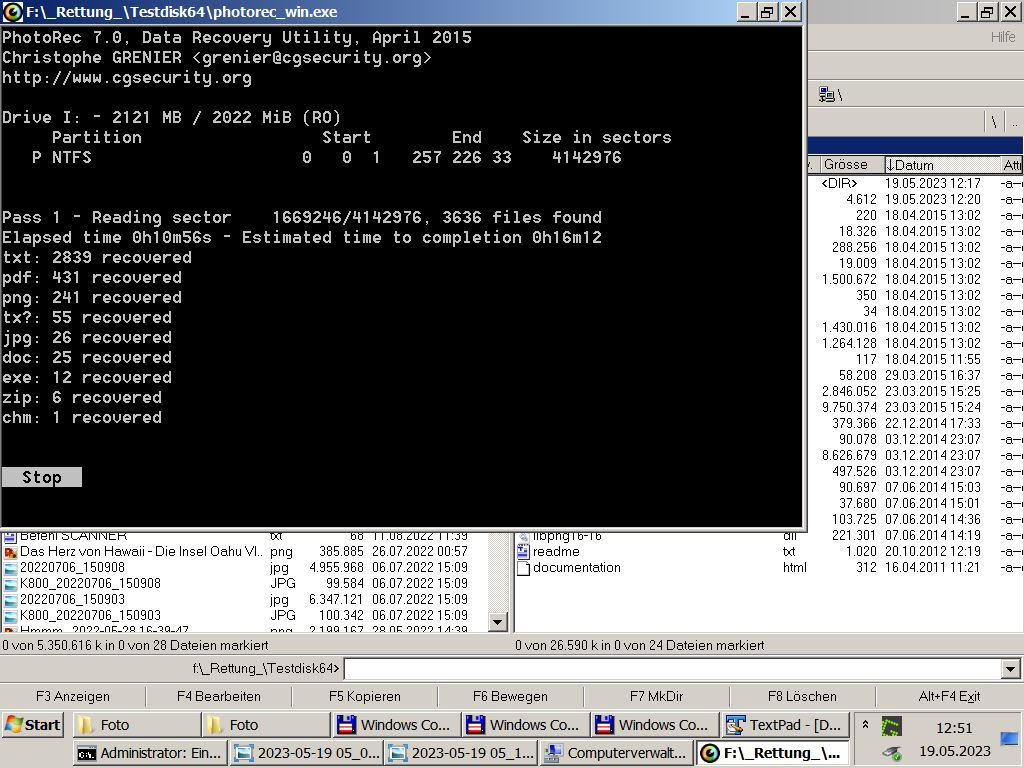The height and width of the screenshot is (768, 1024).
Task: Switch to F:\_Rettung_ PhotoRec taskbar button
Action: (x=773, y=753)
